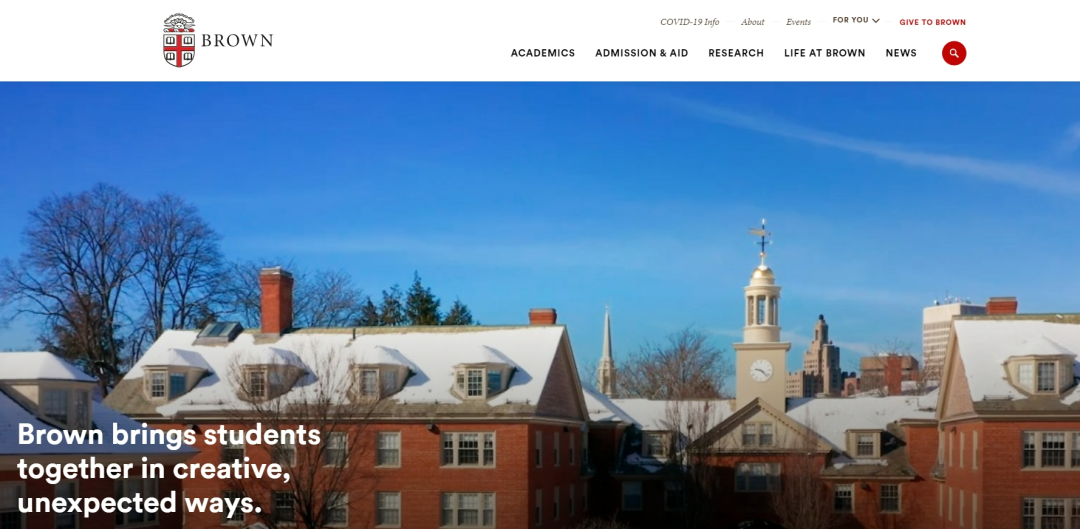The height and width of the screenshot is (529, 1080).
Task: Click the red brick chimney in hero image
Action: (x=276, y=301)
